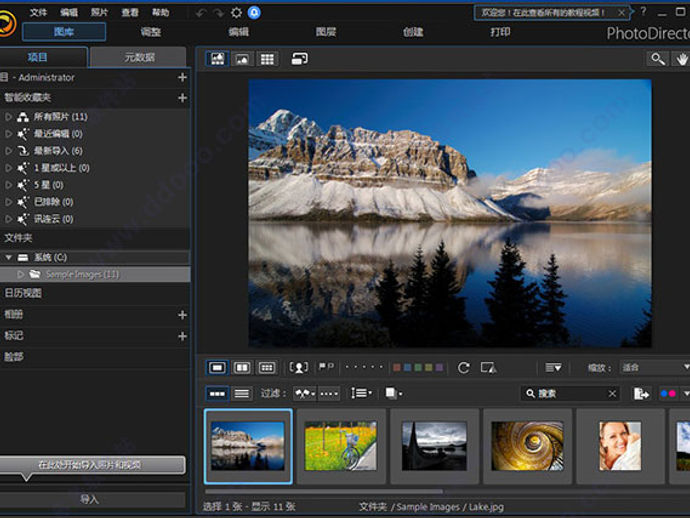Select the 项目 panel tab
690x518 pixels.
click(43, 57)
